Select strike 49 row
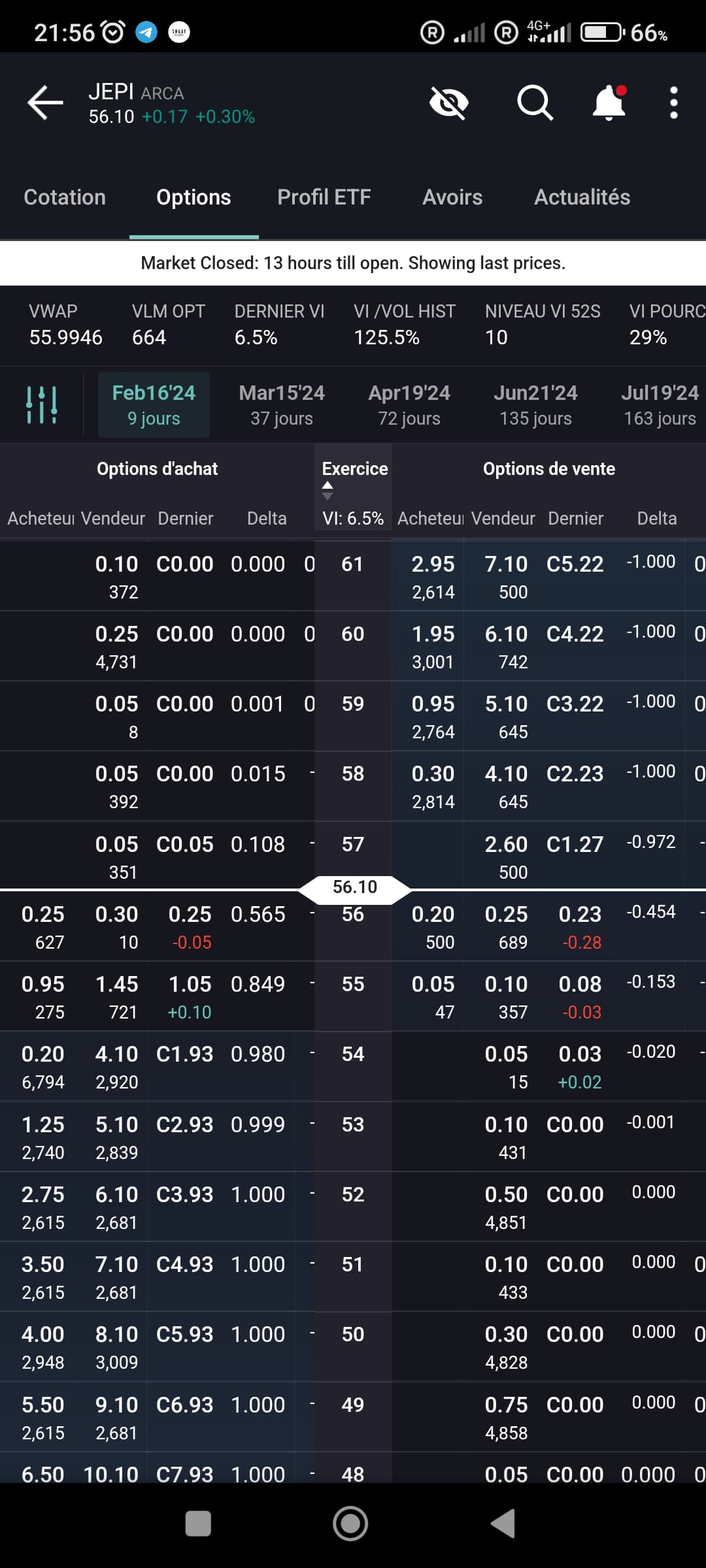The image size is (706, 1568). [353, 1417]
